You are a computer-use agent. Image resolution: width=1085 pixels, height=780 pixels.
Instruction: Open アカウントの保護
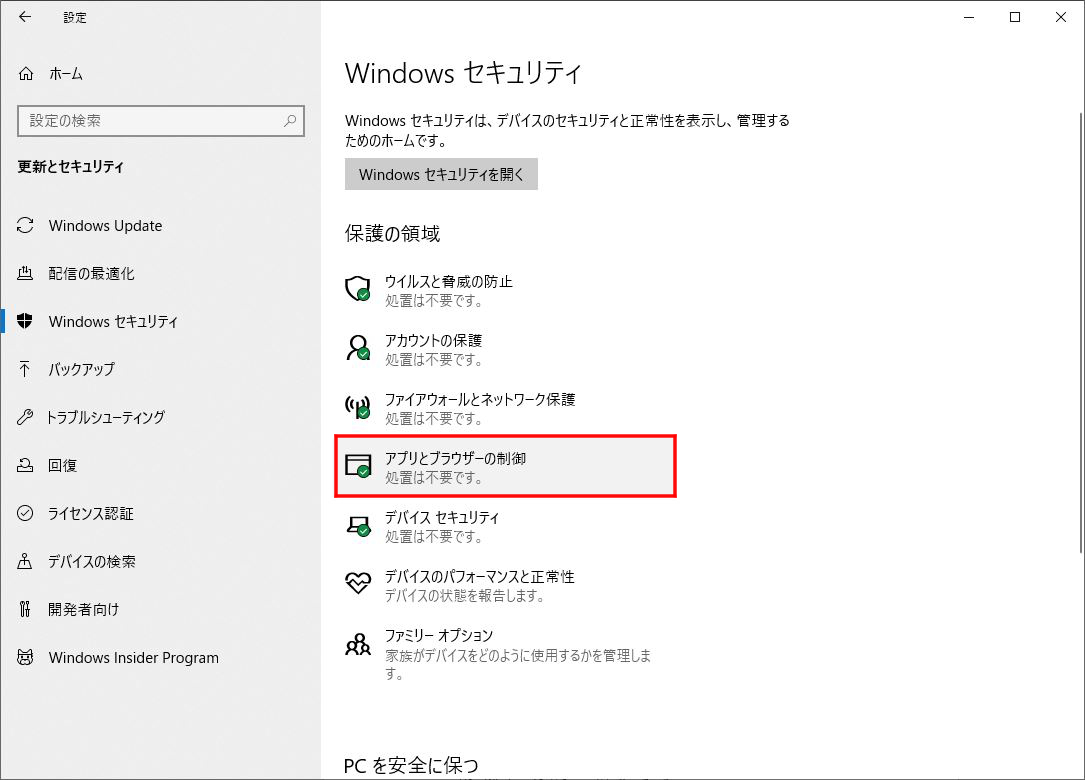505,350
